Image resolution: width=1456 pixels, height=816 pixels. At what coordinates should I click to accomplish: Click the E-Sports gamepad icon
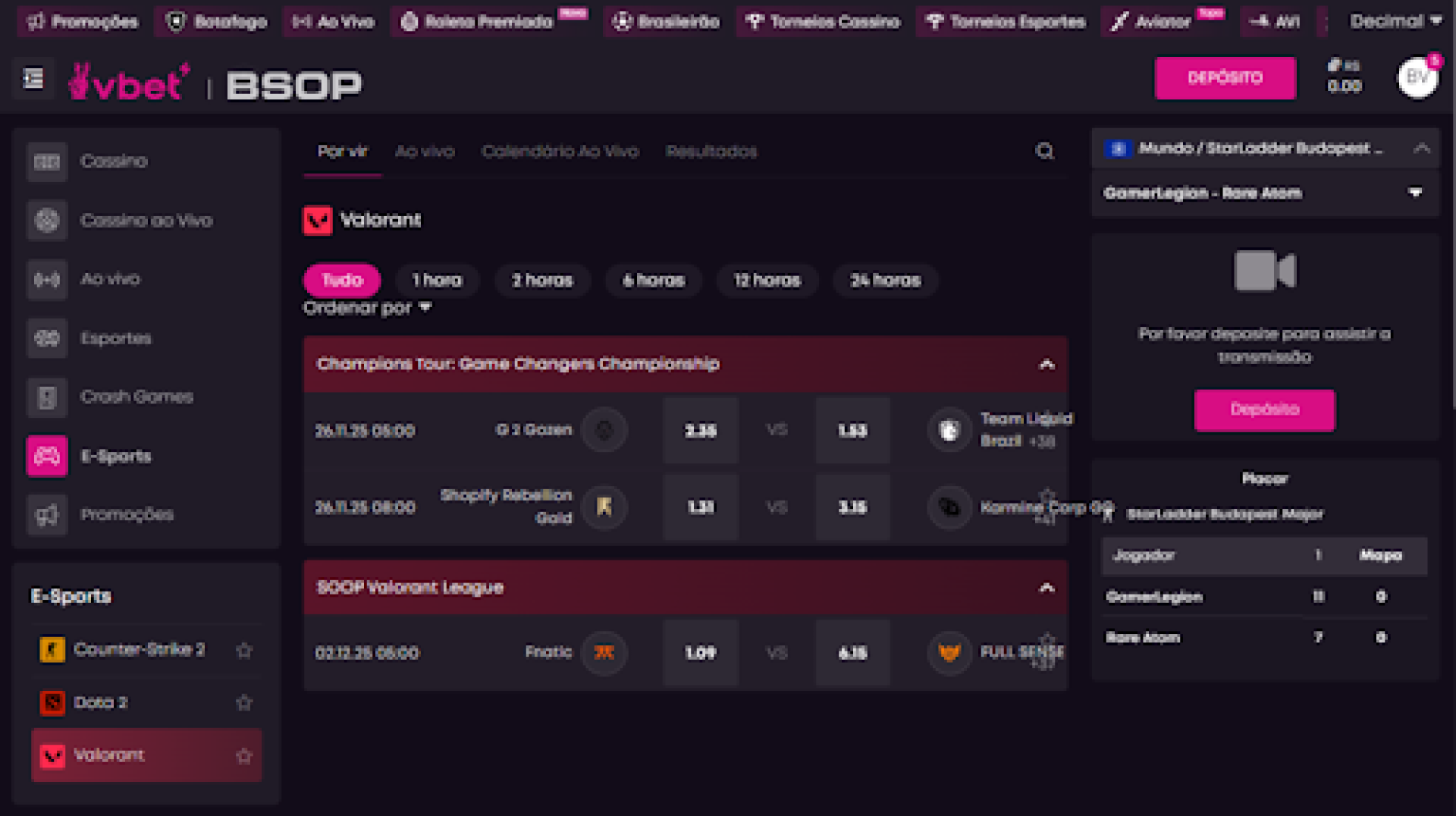pyautogui.click(x=47, y=456)
